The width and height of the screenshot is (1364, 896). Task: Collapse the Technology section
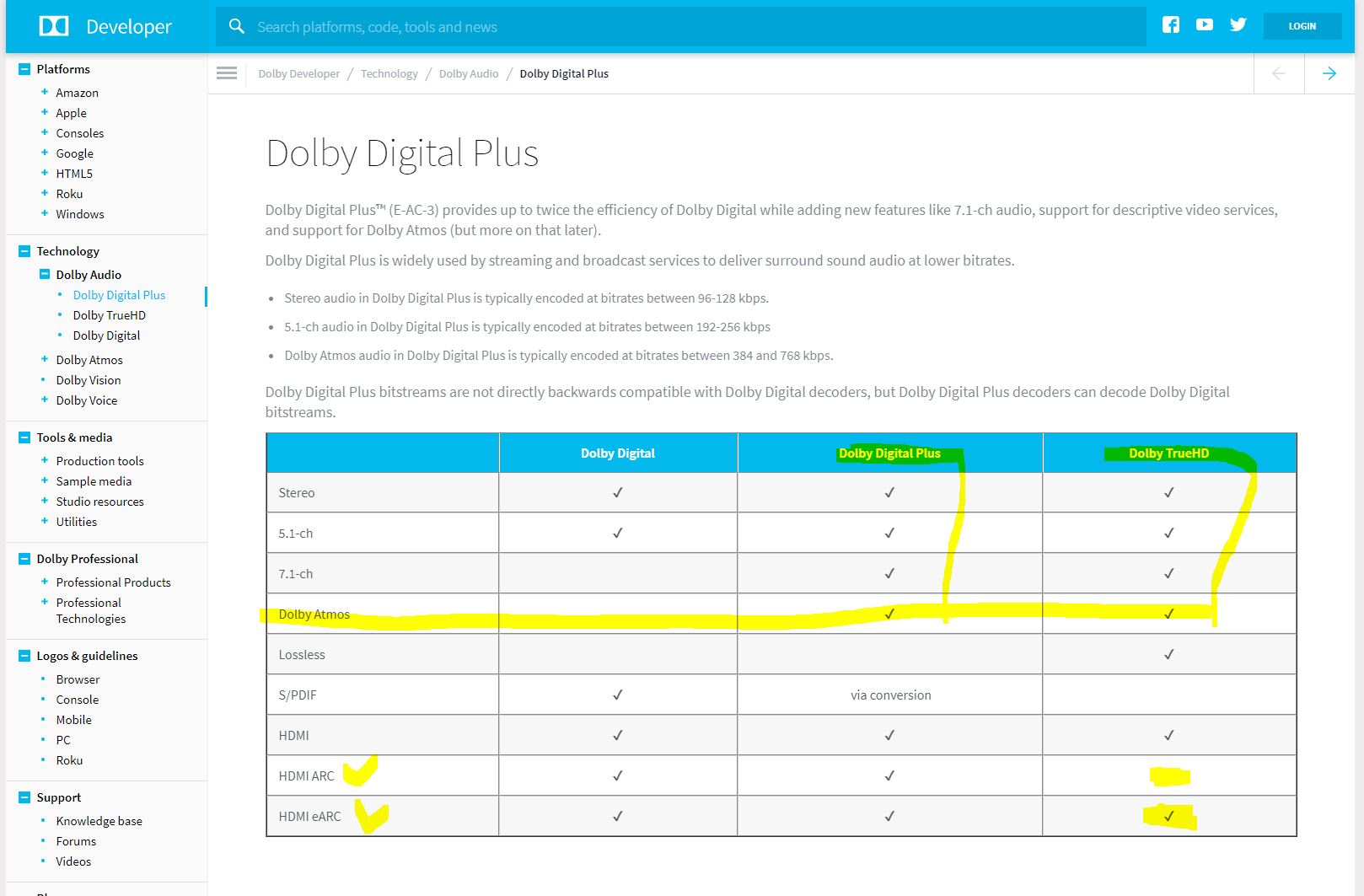tap(24, 251)
